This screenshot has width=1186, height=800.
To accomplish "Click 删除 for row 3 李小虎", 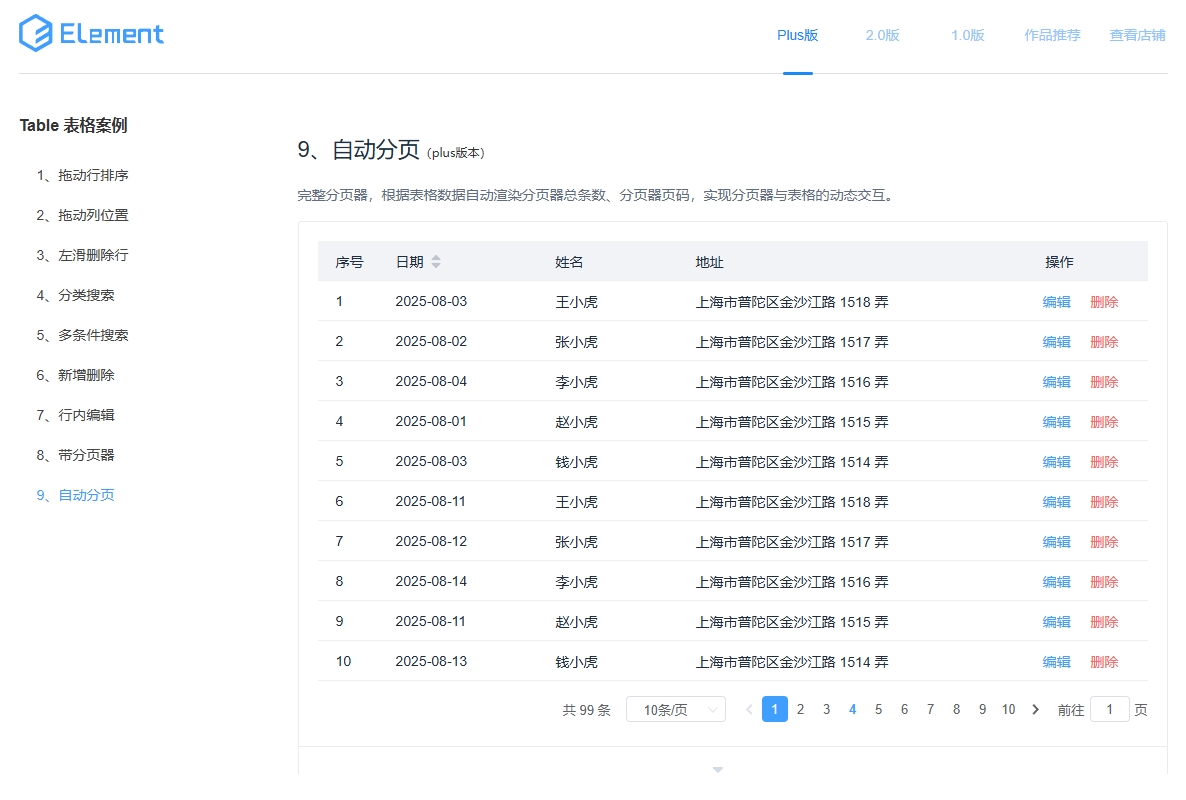I will pos(1104,382).
